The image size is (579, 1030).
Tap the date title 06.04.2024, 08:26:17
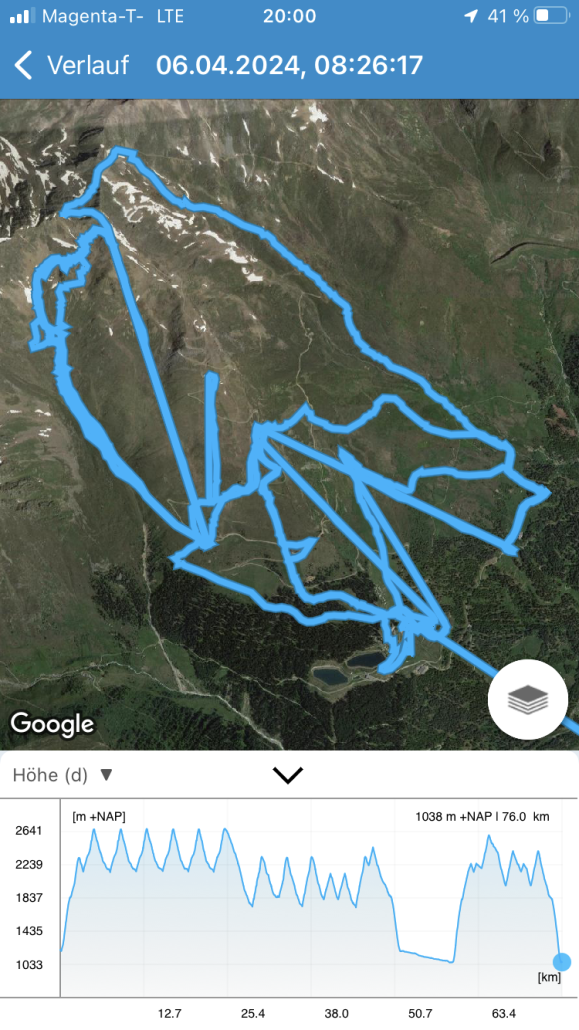289,66
